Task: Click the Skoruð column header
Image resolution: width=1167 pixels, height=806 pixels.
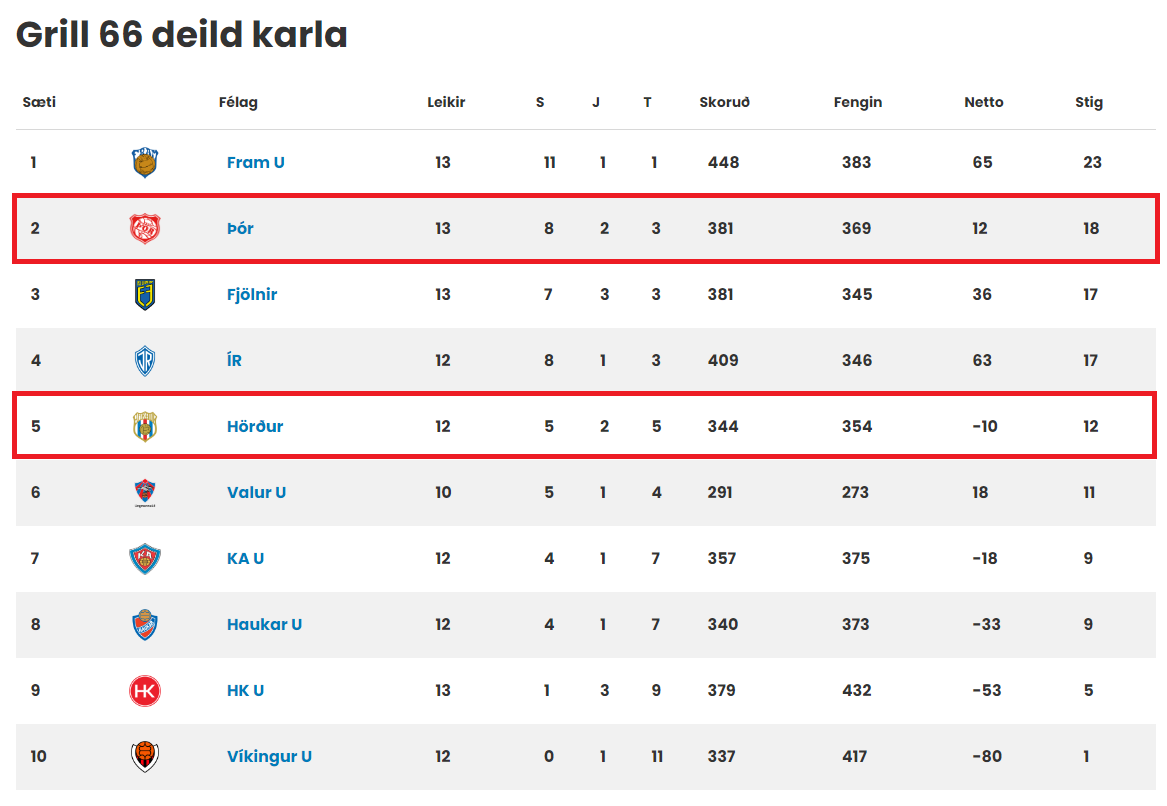Action: coord(724,102)
